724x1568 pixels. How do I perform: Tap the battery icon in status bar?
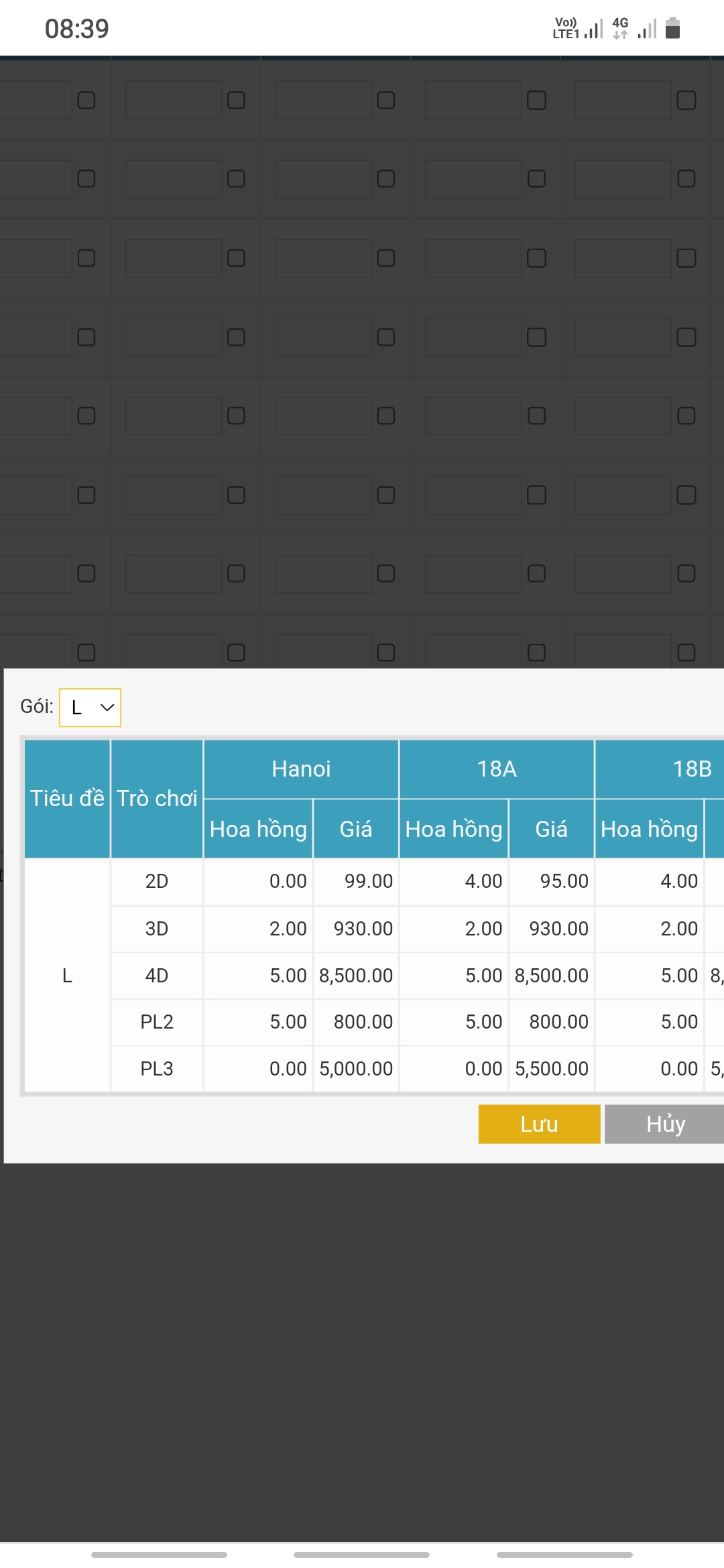tap(672, 29)
